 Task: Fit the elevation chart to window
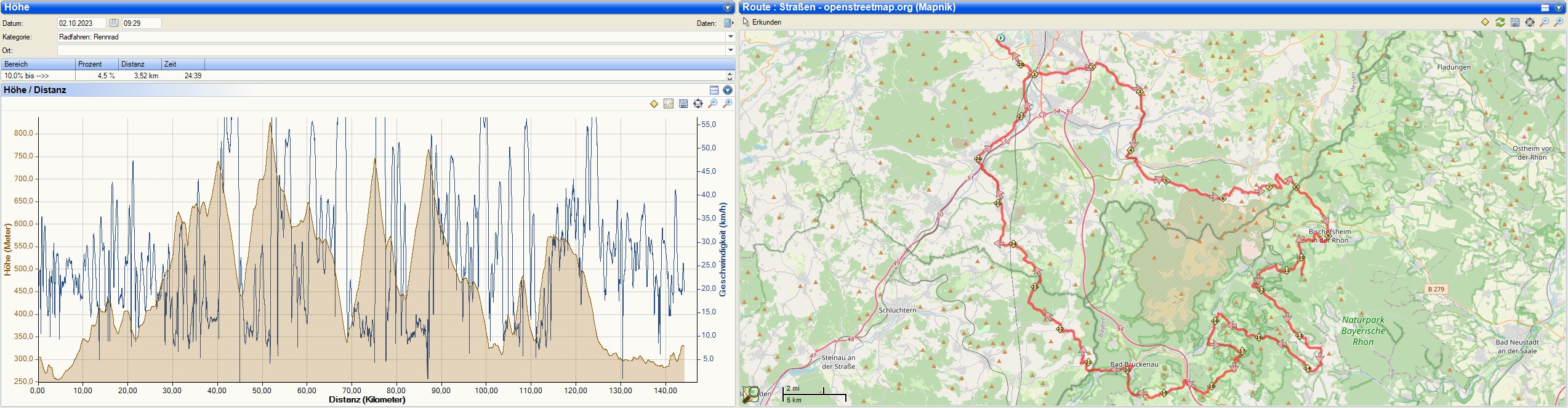pyautogui.click(x=698, y=104)
